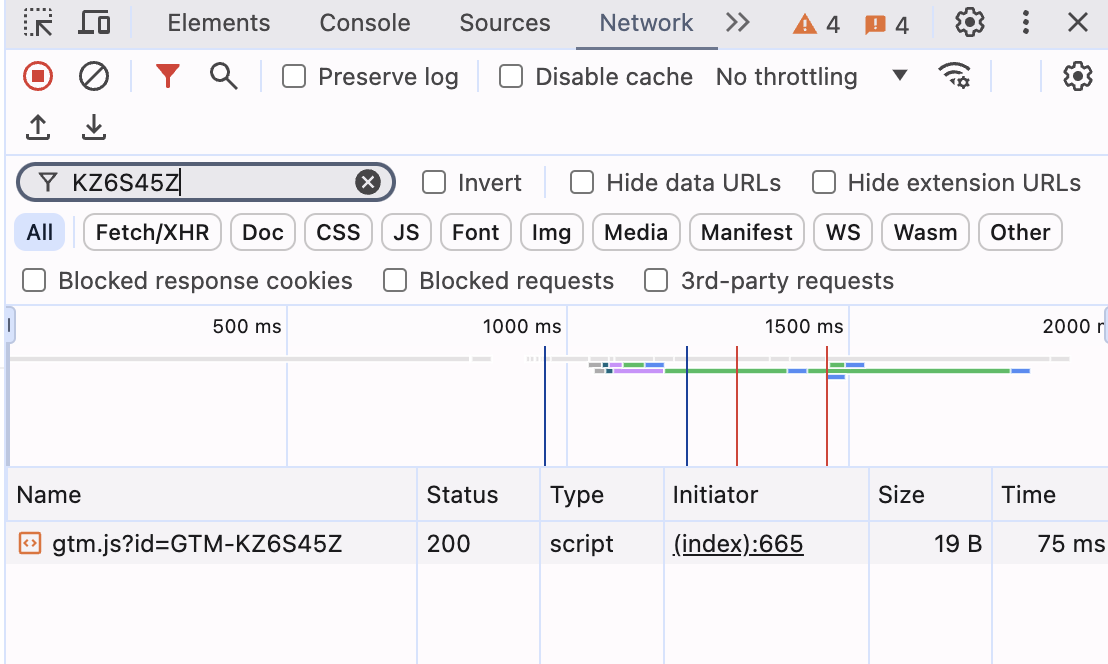Clear the KZ6S45Z filter with the X
This screenshot has height=664, width=1108.
coord(367,182)
